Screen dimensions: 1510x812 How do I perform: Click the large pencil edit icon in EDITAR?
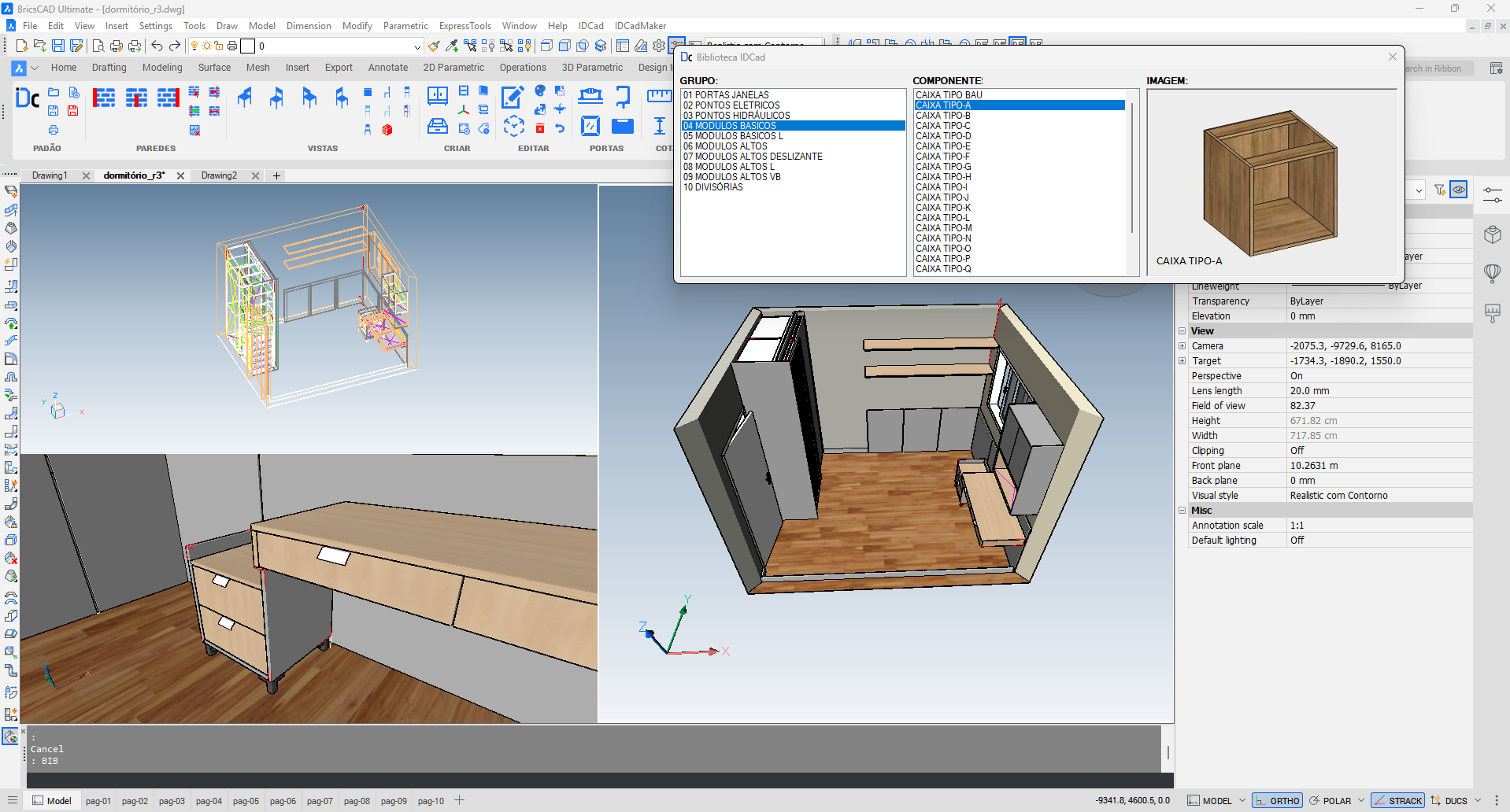pyautogui.click(x=513, y=96)
